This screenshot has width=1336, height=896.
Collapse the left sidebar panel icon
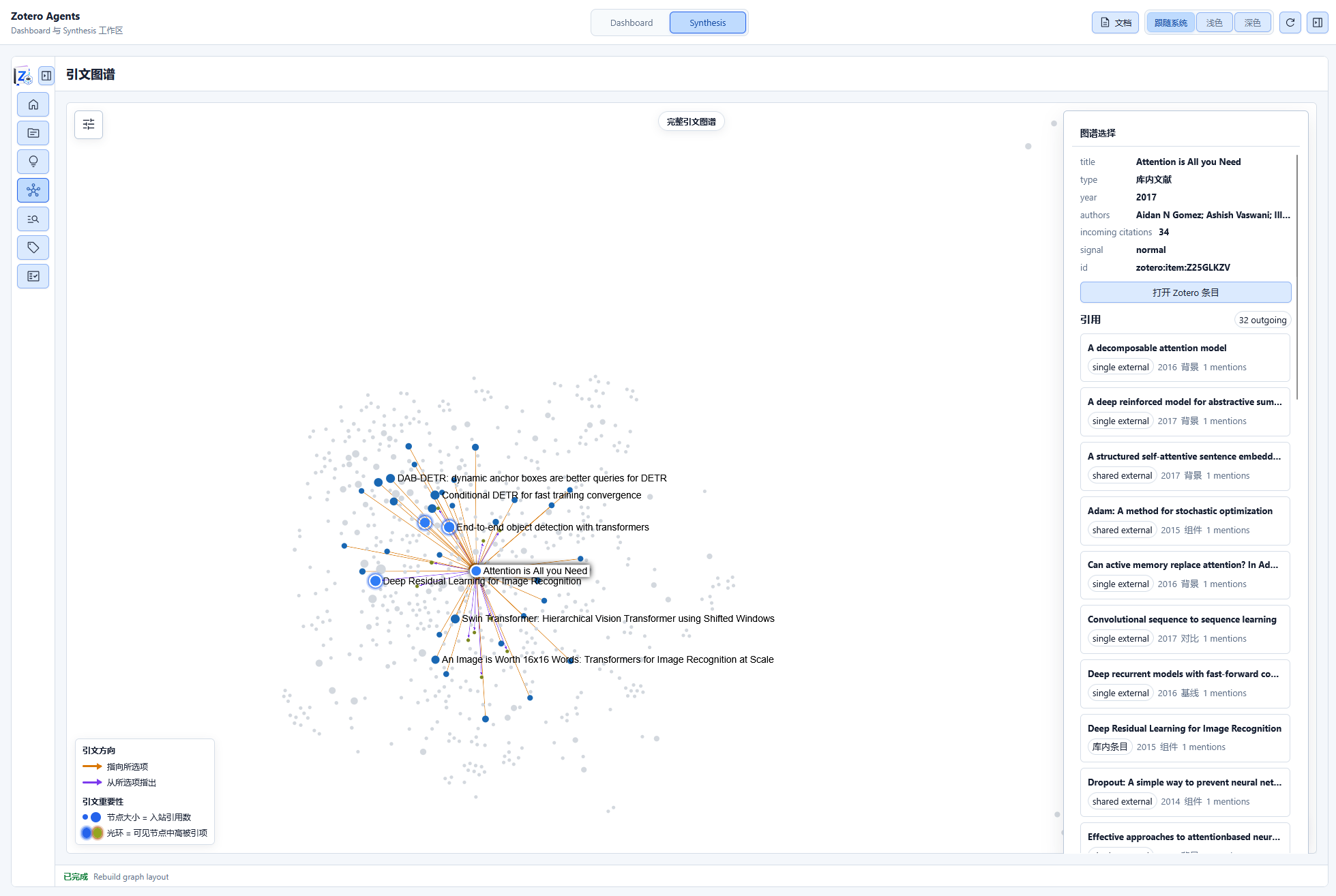point(46,76)
